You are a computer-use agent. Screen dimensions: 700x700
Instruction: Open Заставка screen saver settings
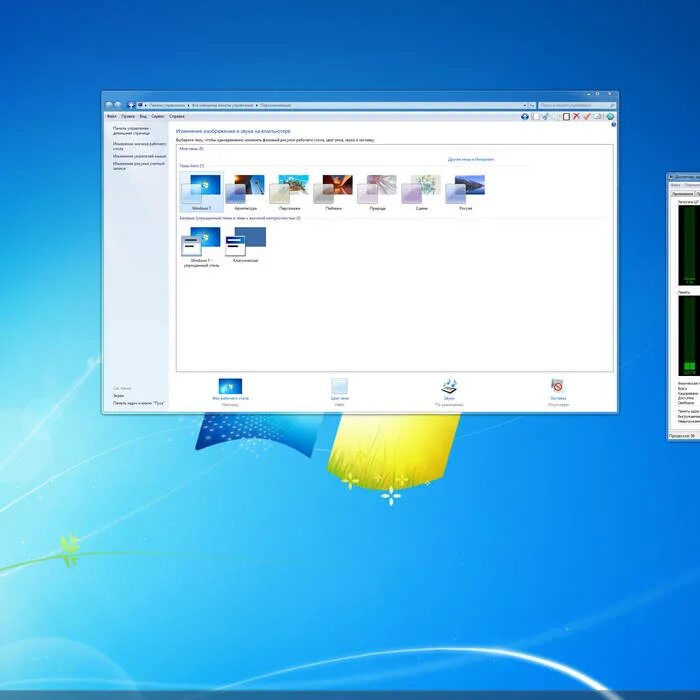point(558,392)
